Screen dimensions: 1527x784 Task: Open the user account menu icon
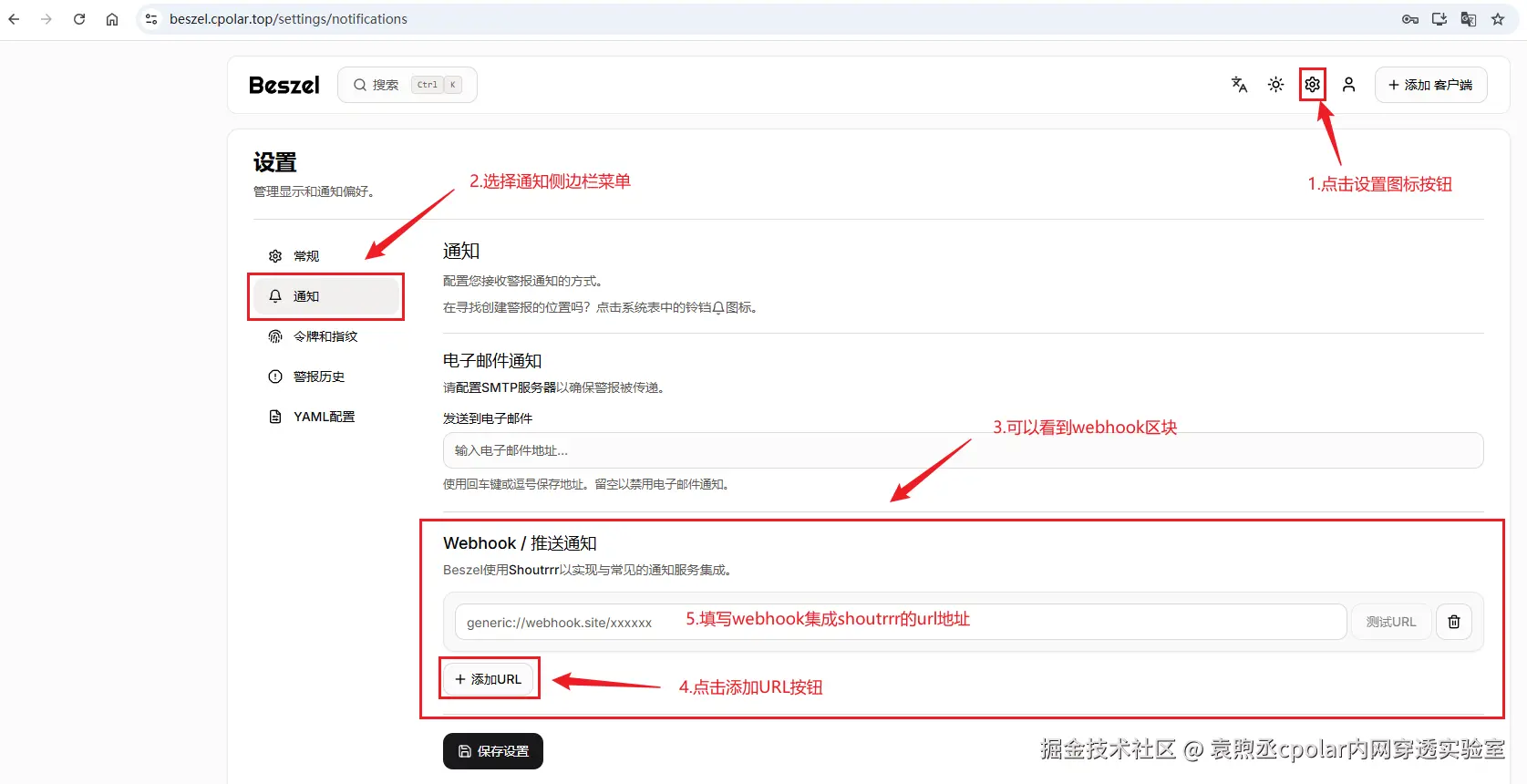pos(1348,85)
